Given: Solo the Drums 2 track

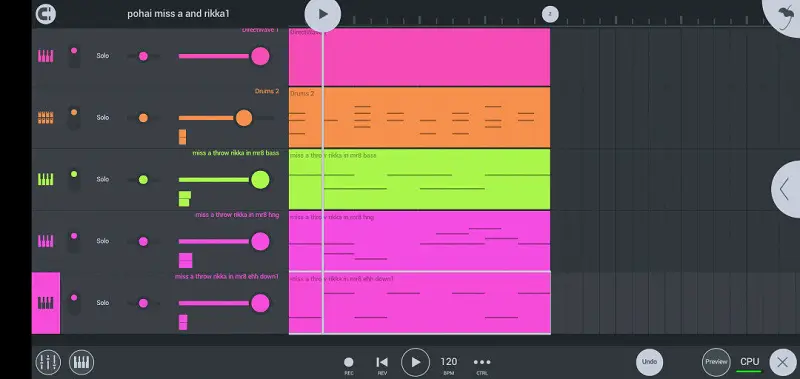Looking at the screenshot, I should tap(103, 118).
